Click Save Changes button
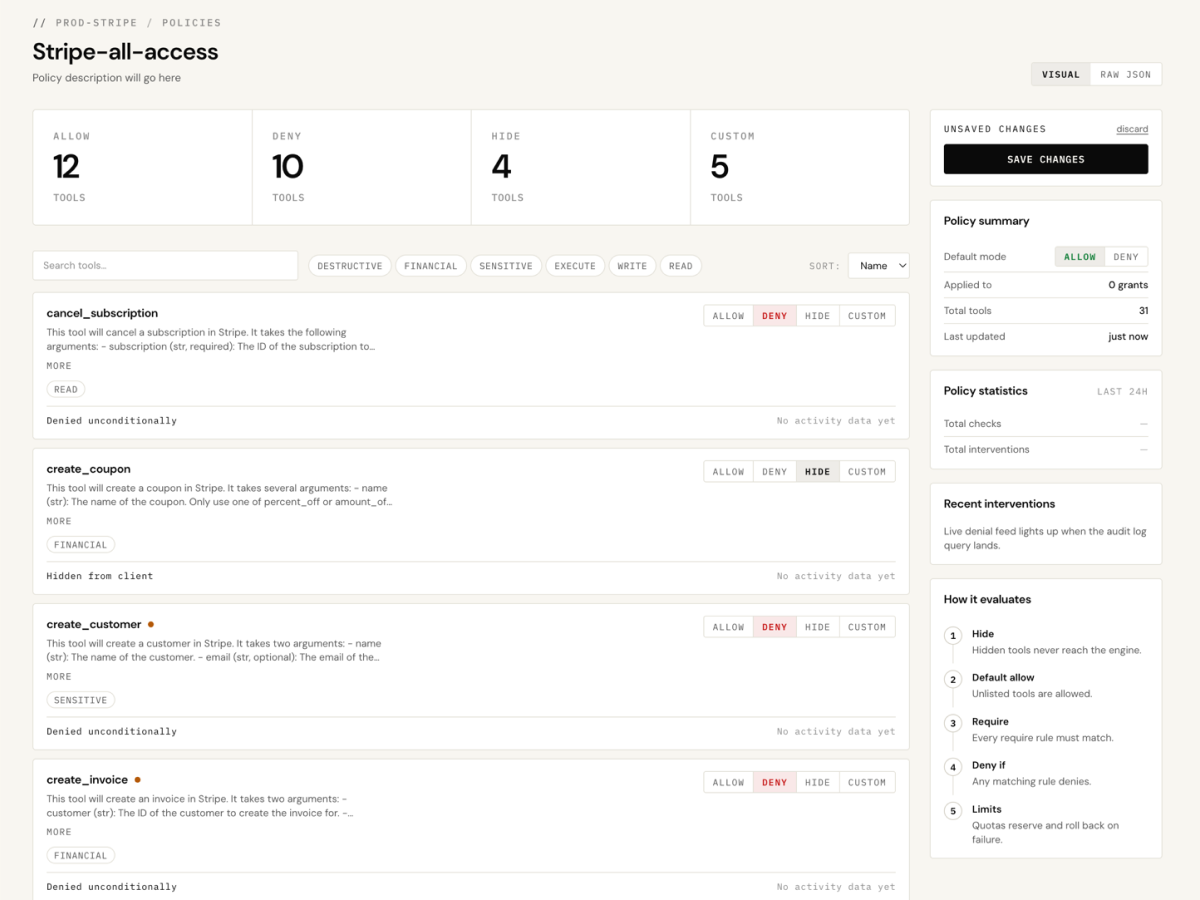Image resolution: width=1200 pixels, height=900 pixels. pos(1045,159)
